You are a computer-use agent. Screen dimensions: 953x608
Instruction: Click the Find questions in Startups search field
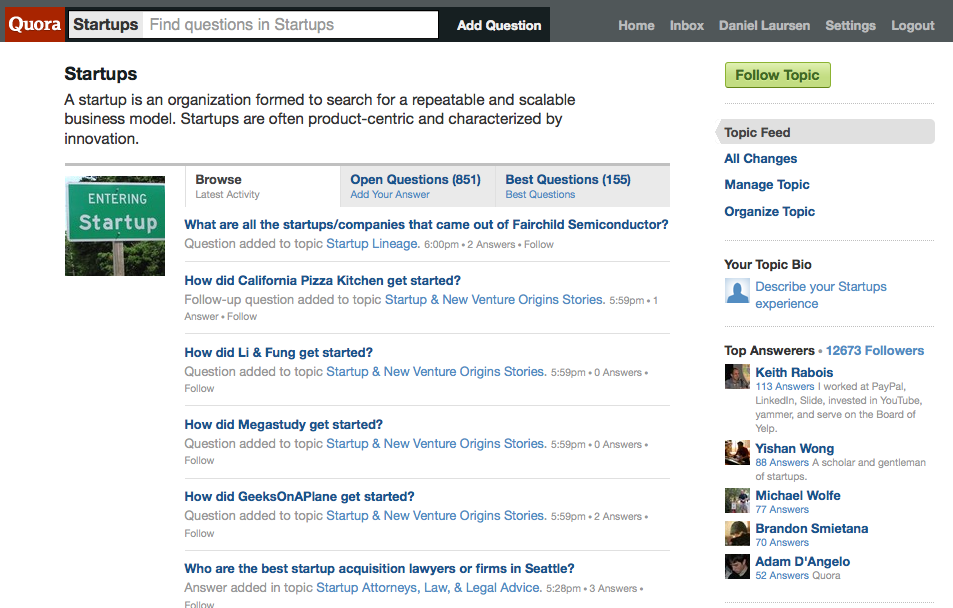pyautogui.click(x=290, y=24)
